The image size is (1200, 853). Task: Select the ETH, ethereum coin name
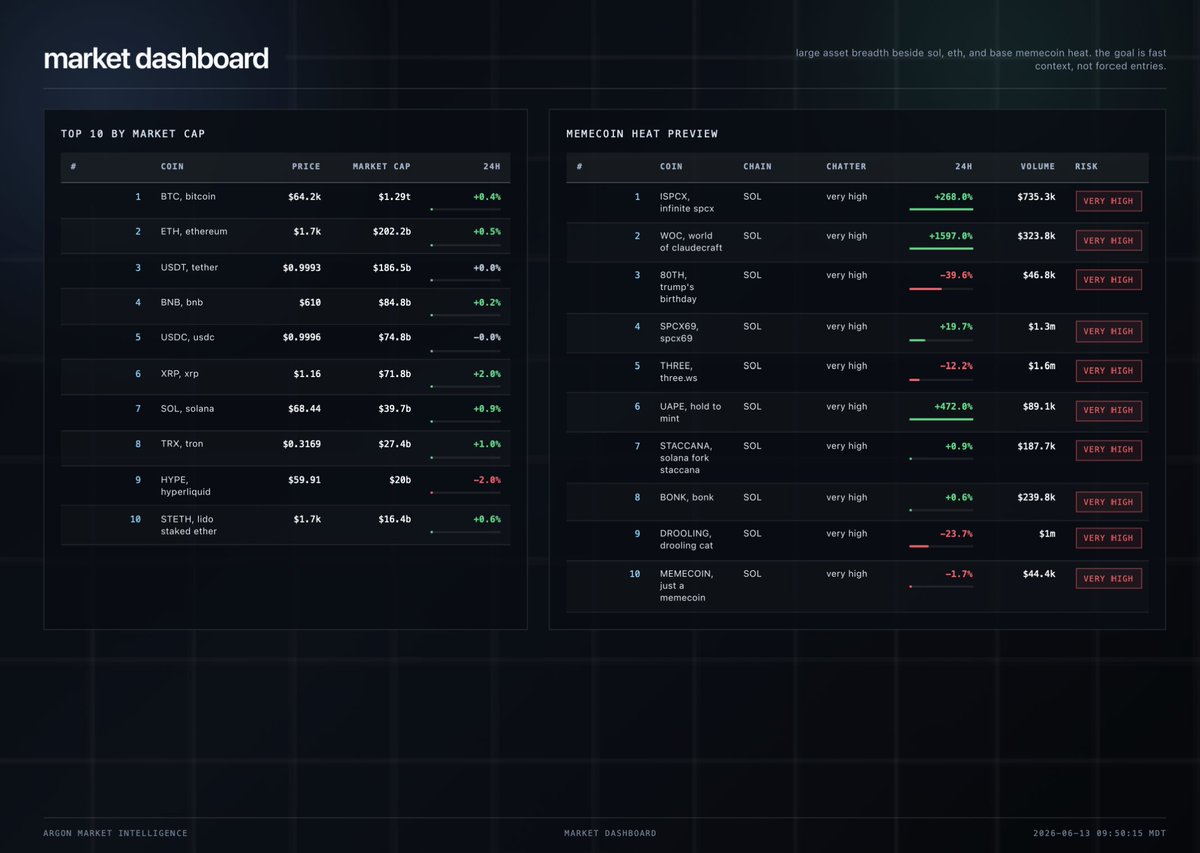pos(194,232)
